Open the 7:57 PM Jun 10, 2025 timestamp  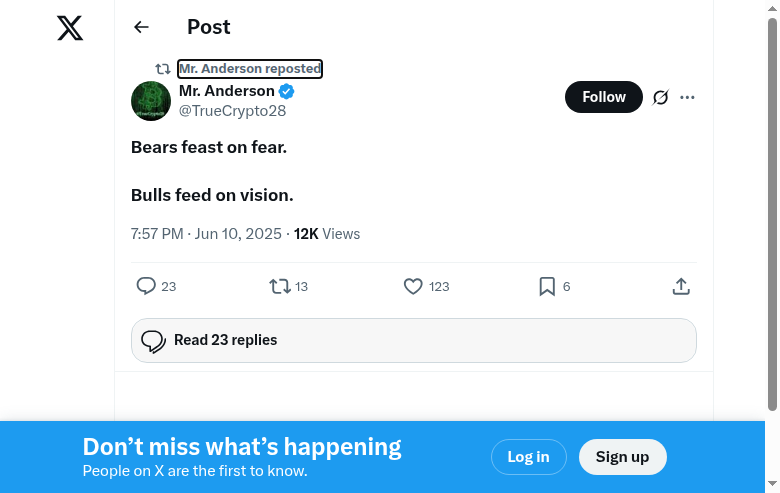[x=206, y=234]
